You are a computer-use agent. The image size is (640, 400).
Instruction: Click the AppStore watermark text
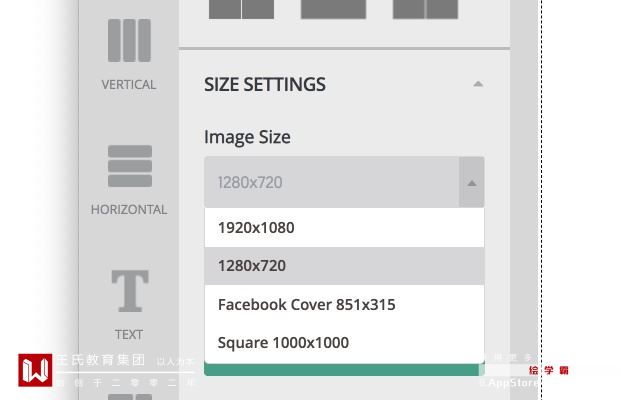tap(512, 382)
